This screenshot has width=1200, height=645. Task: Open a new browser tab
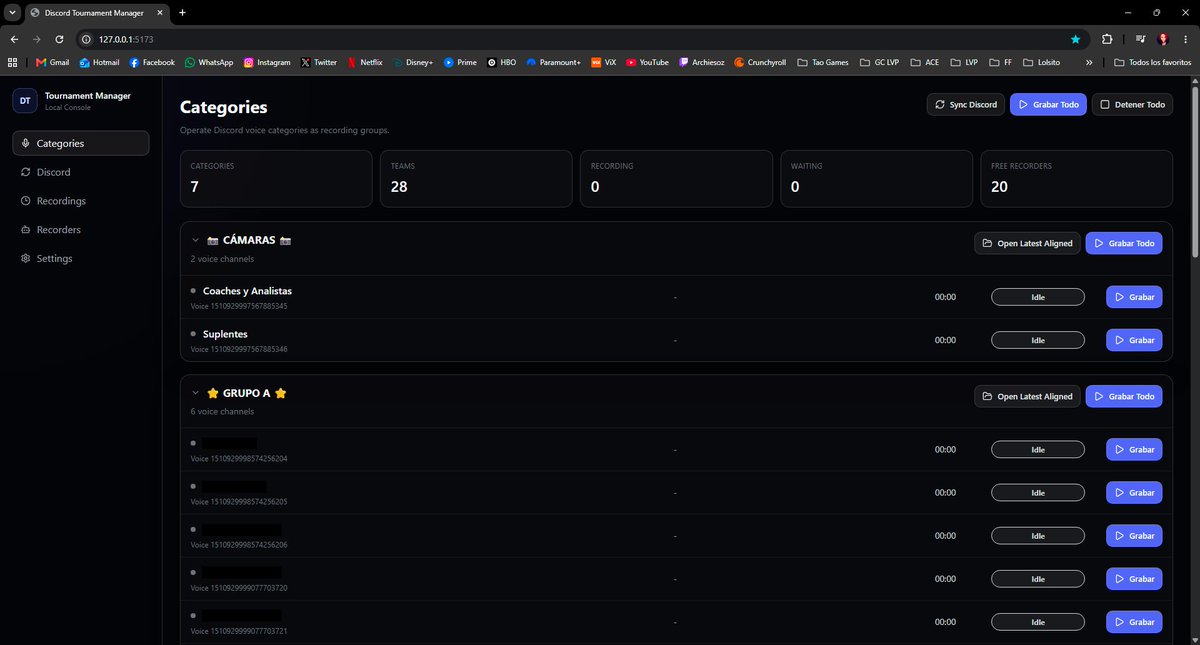182,12
